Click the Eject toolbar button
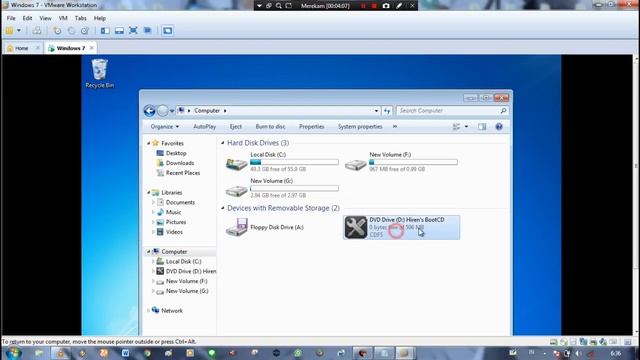The image size is (640, 360). pyautogui.click(x=236, y=127)
